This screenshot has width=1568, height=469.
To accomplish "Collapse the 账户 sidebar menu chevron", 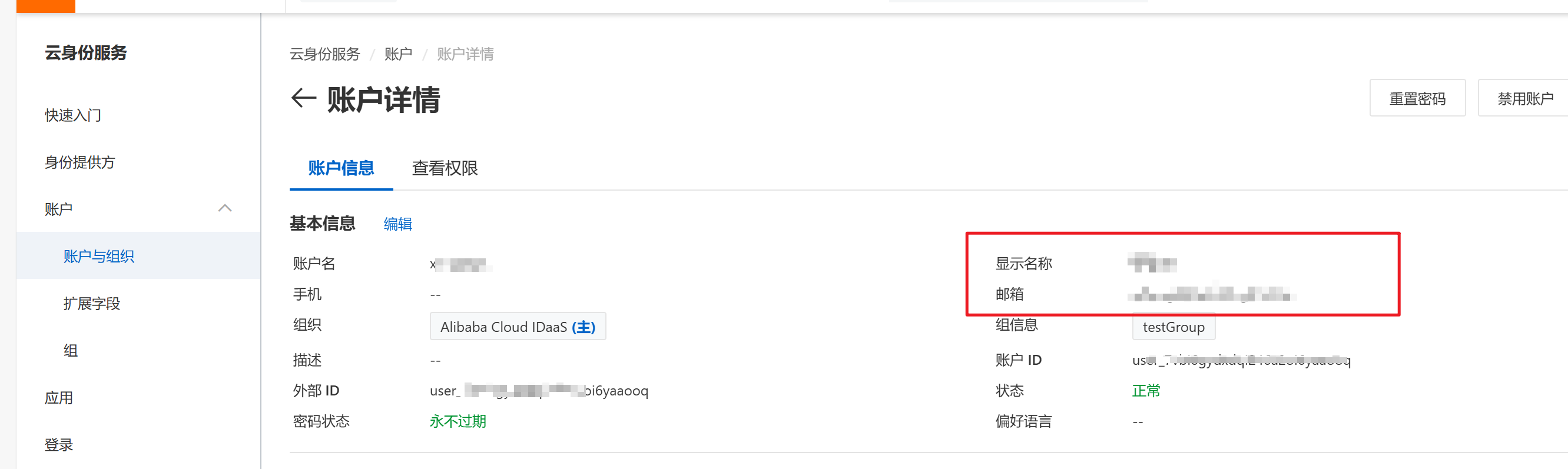I will click(224, 209).
